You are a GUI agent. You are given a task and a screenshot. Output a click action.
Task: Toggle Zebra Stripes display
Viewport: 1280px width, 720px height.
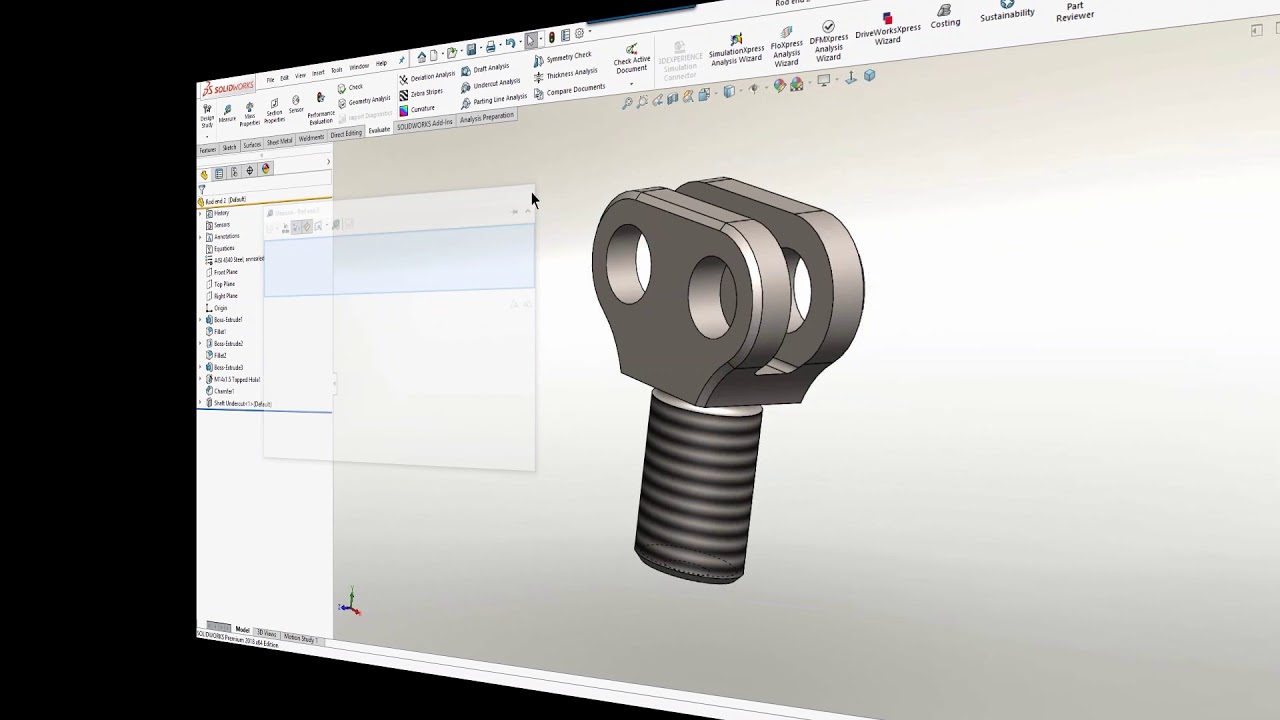click(x=421, y=94)
